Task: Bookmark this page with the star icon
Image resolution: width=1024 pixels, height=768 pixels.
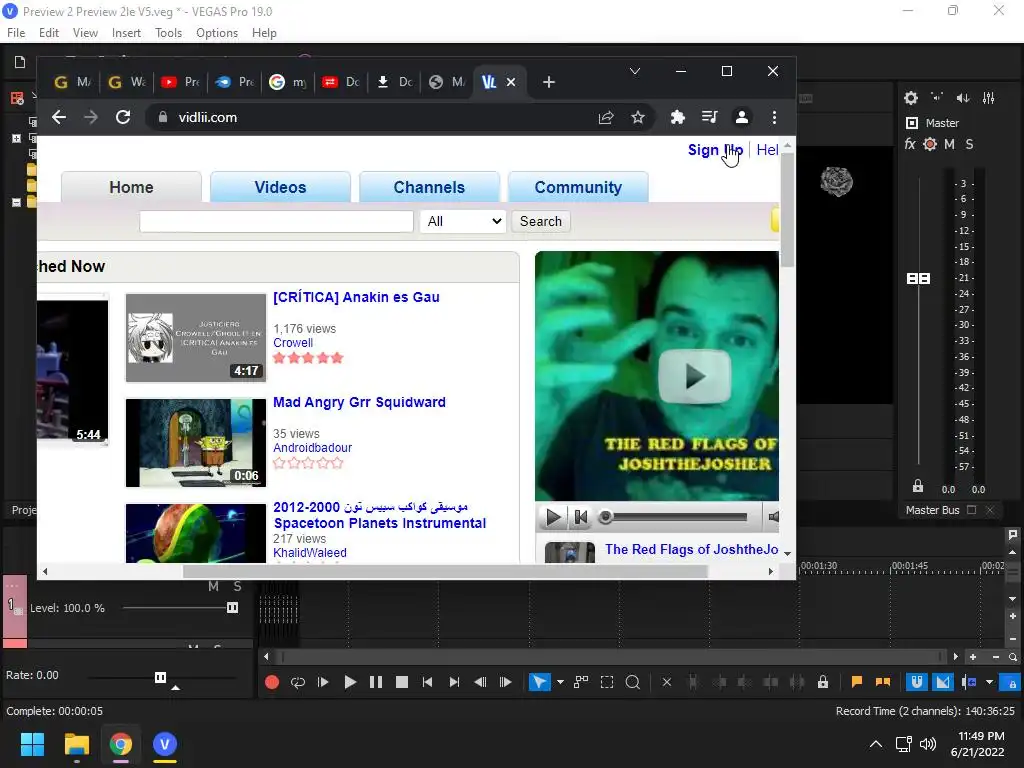Action: tap(638, 118)
